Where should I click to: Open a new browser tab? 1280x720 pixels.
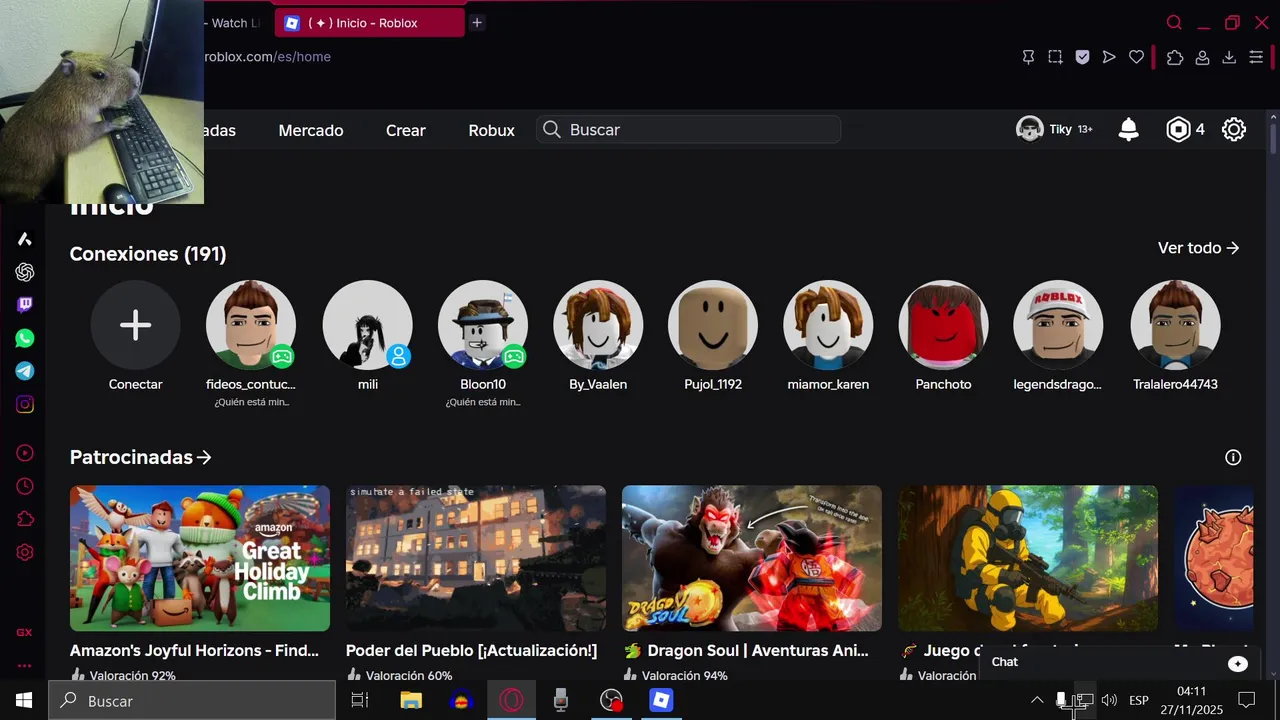(x=477, y=22)
